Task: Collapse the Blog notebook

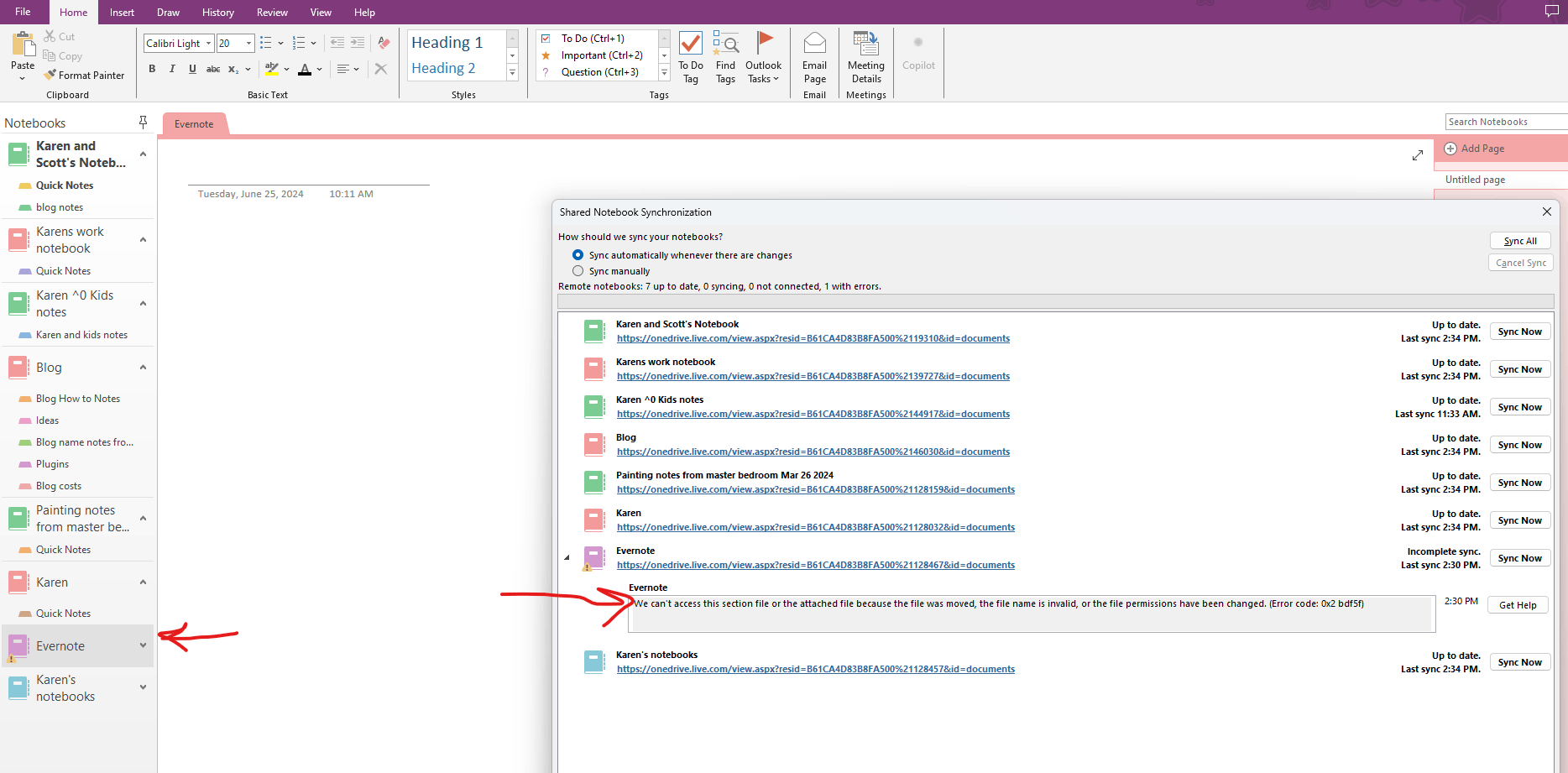Action: [143, 368]
